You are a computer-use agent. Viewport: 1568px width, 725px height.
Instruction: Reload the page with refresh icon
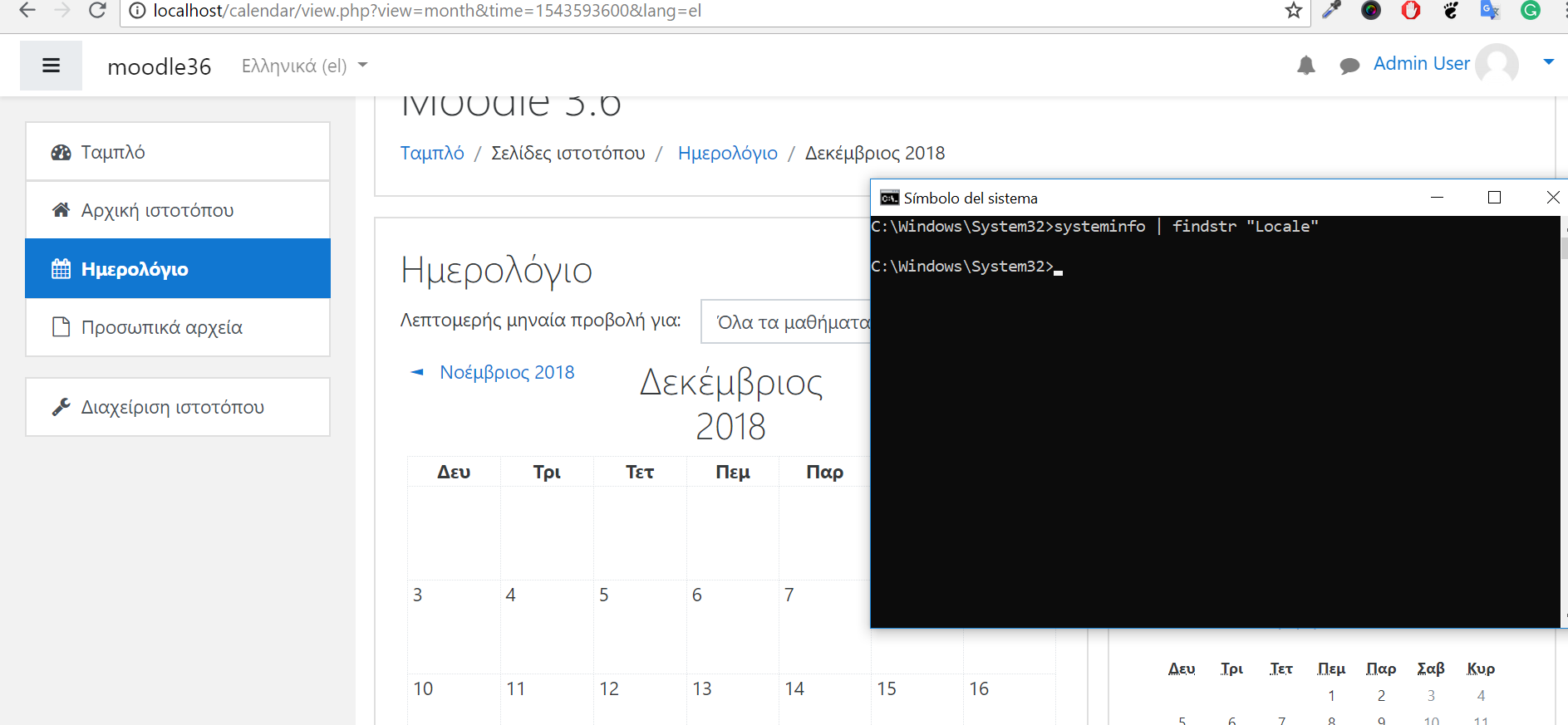pos(97,11)
